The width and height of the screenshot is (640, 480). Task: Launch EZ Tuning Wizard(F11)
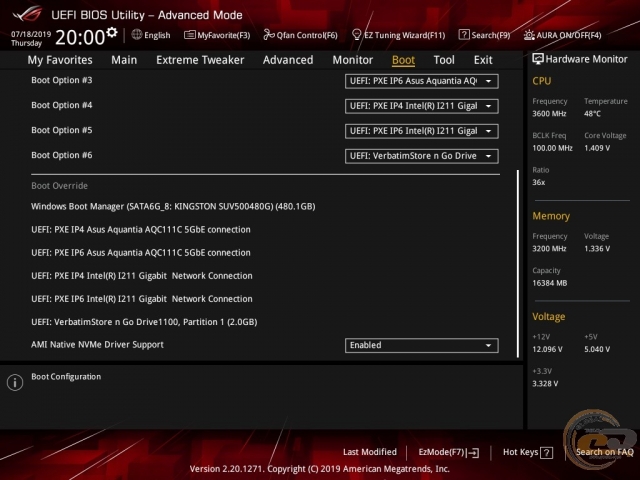pos(398,35)
